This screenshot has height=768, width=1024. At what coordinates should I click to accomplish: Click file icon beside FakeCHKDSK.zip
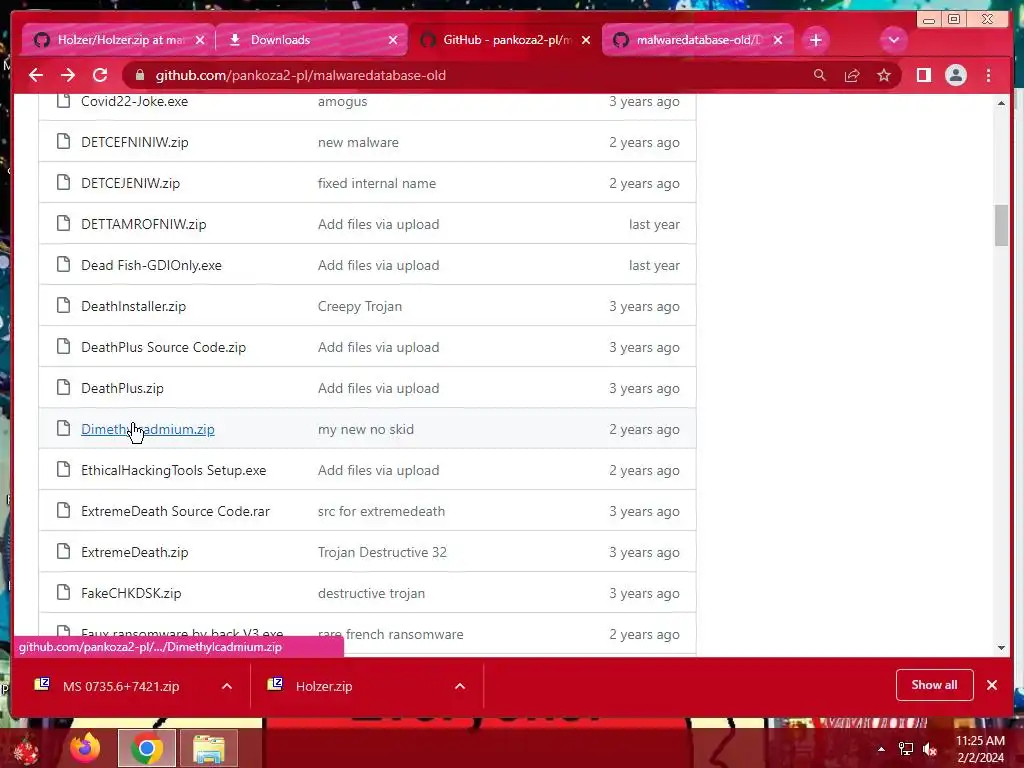[x=63, y=592]
